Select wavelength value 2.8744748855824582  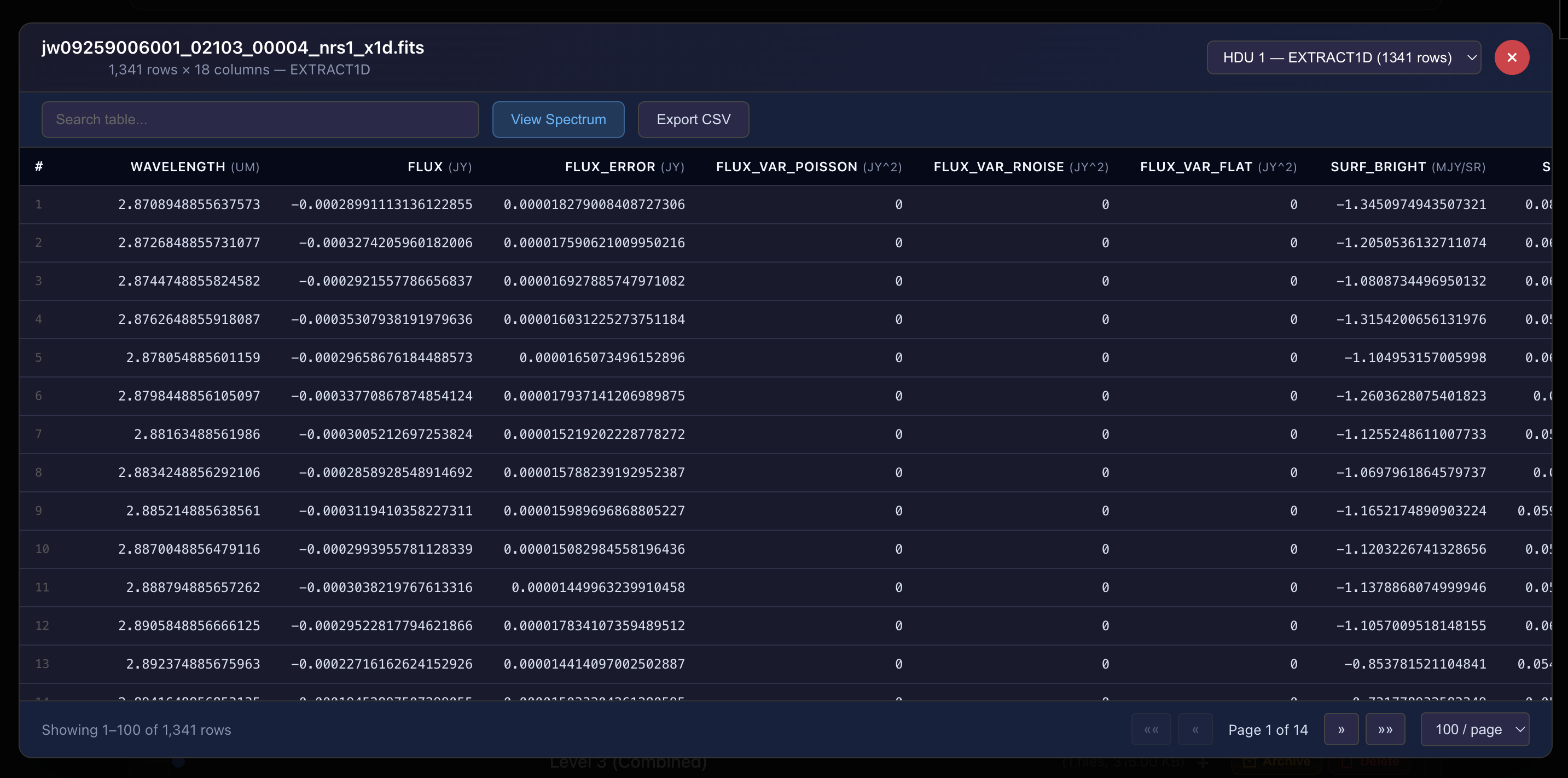[189, 281]
